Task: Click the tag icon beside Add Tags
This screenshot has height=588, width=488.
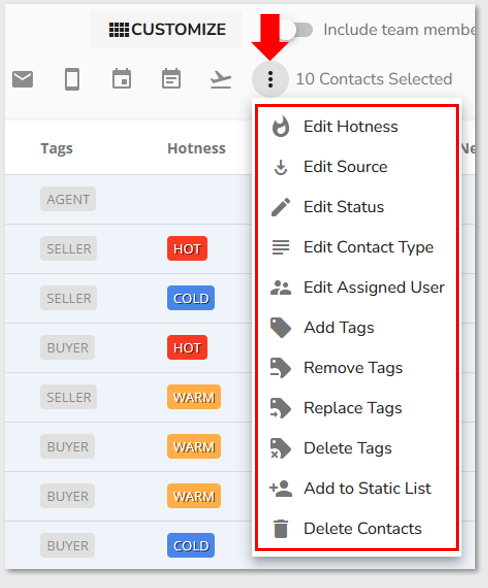Action: tap(281, 328)
